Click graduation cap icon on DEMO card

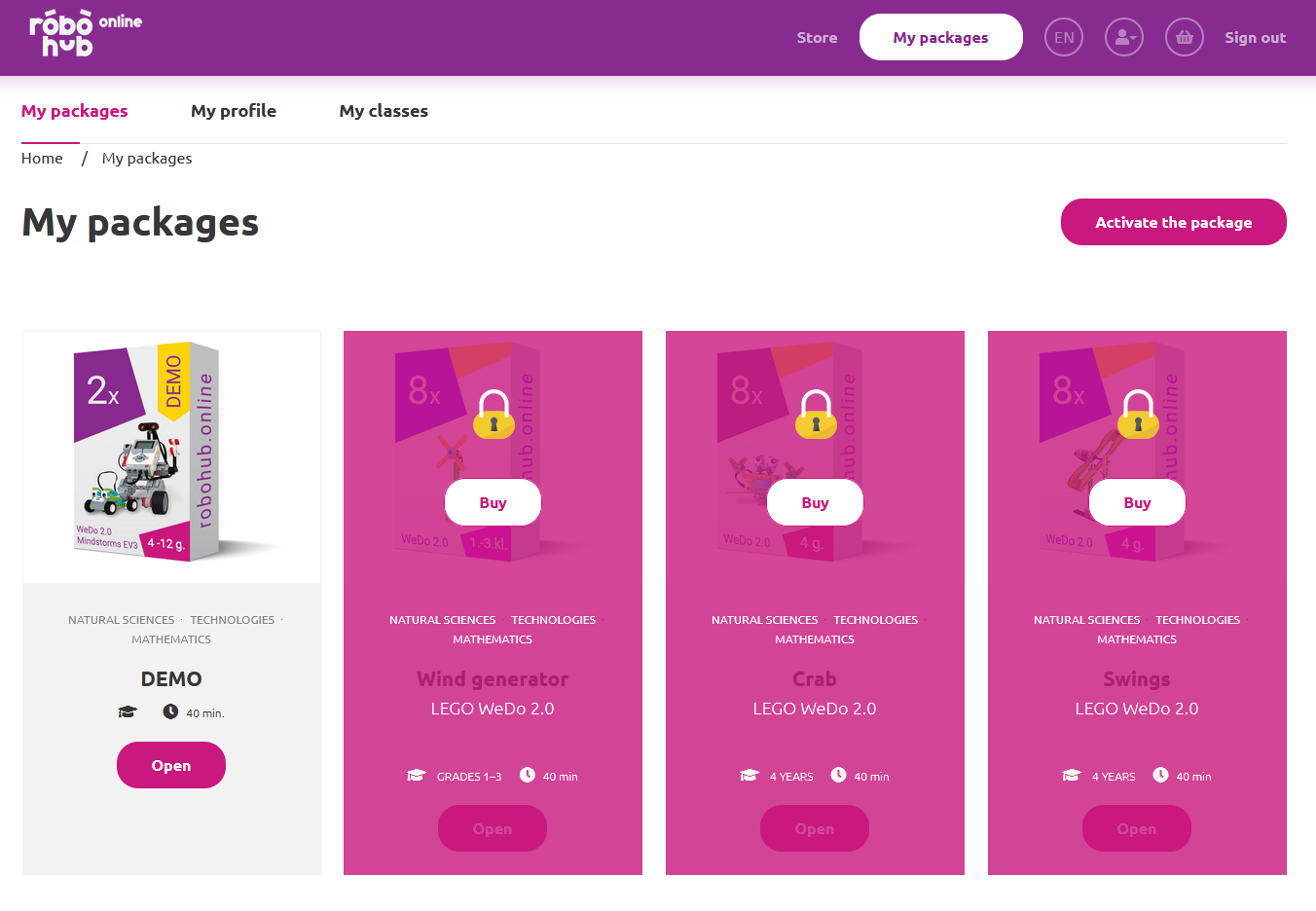(x=128, y=712)
